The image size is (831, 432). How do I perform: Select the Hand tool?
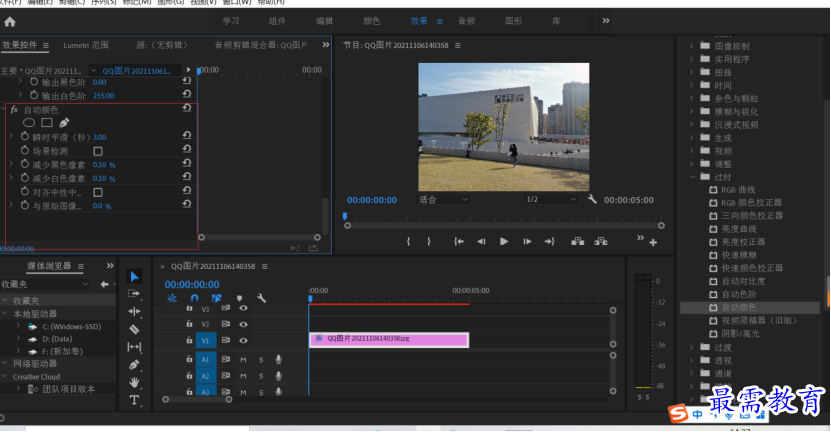(x=134, y=382)
